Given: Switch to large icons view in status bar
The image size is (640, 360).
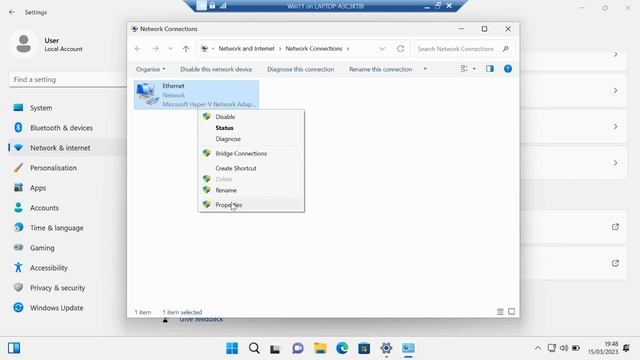Looking at the screenshot, I should tap(511, 312).
